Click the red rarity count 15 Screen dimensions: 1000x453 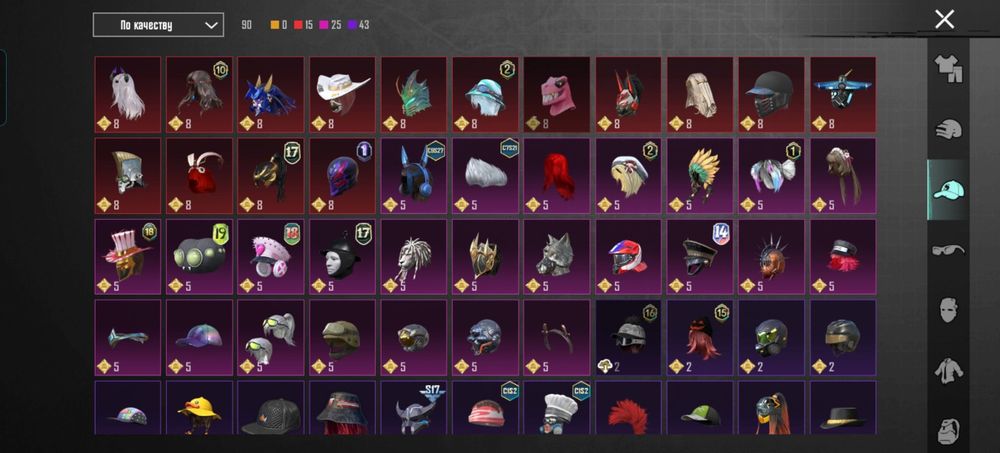[308, 25]
